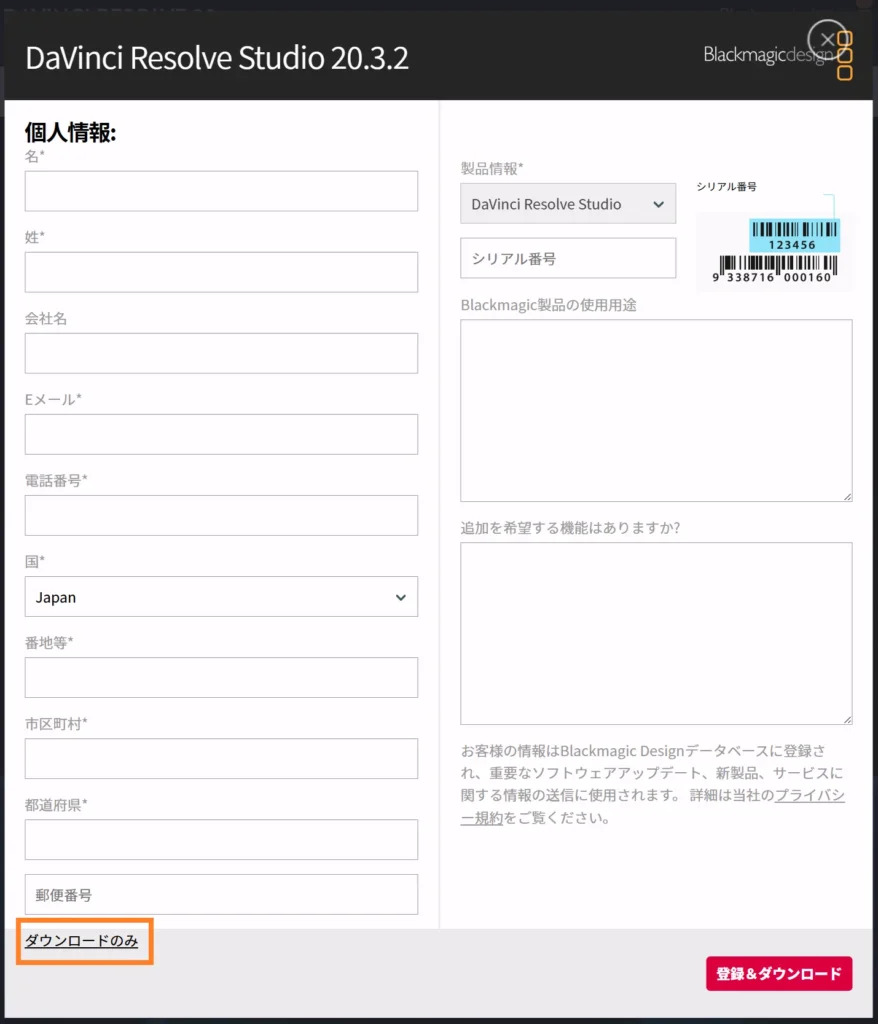
Task: Click the Blackmagic製品の使用用途 text area
Action: [656, 410]
